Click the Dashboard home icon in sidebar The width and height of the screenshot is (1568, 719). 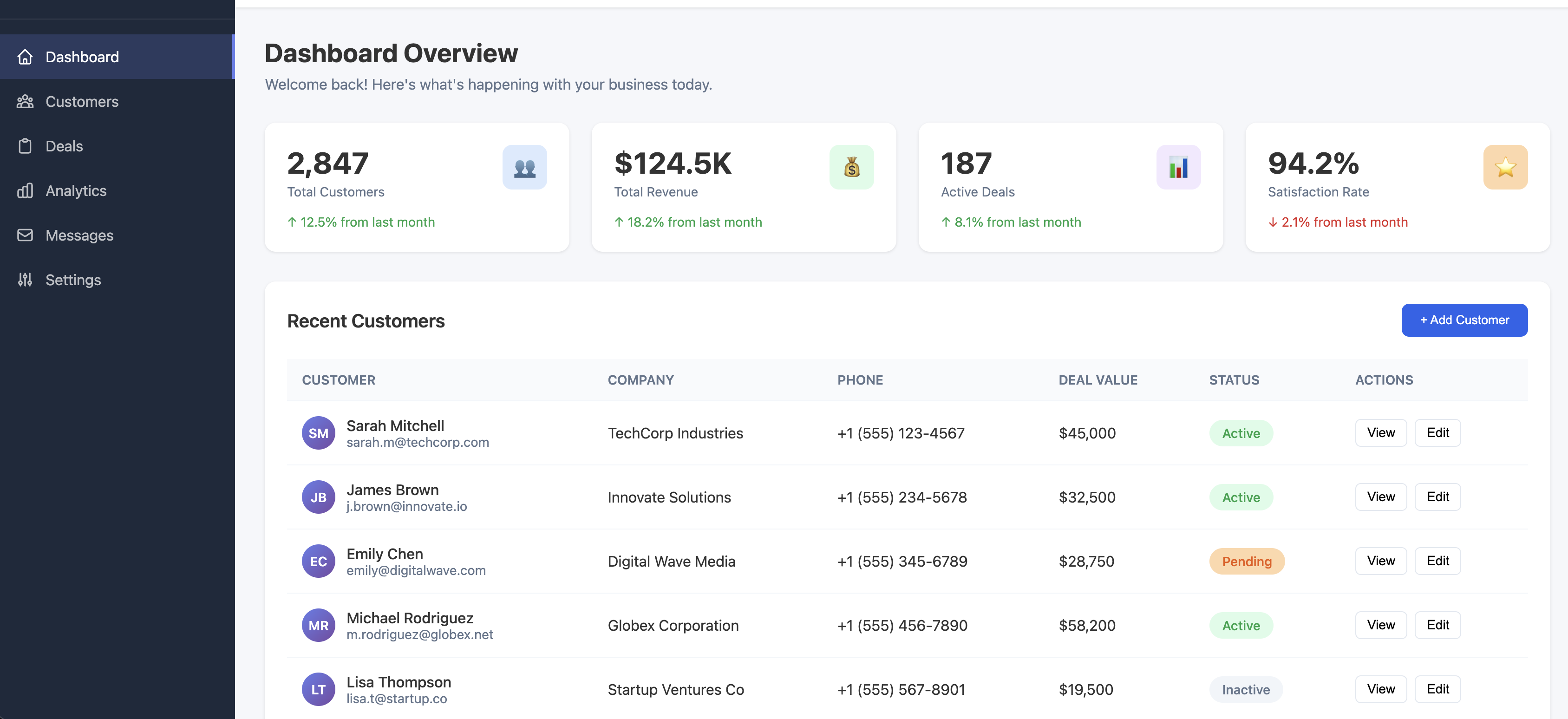point(25,57)
